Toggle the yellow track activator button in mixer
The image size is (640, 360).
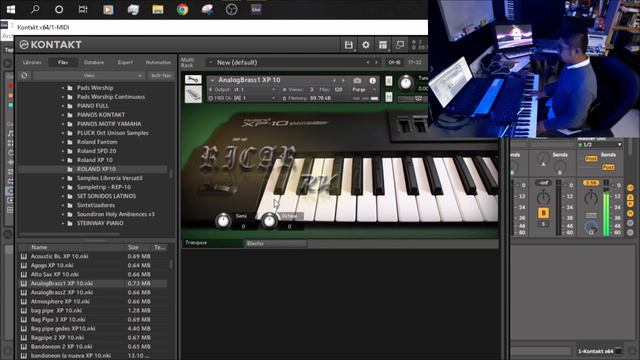pos(543,213)
